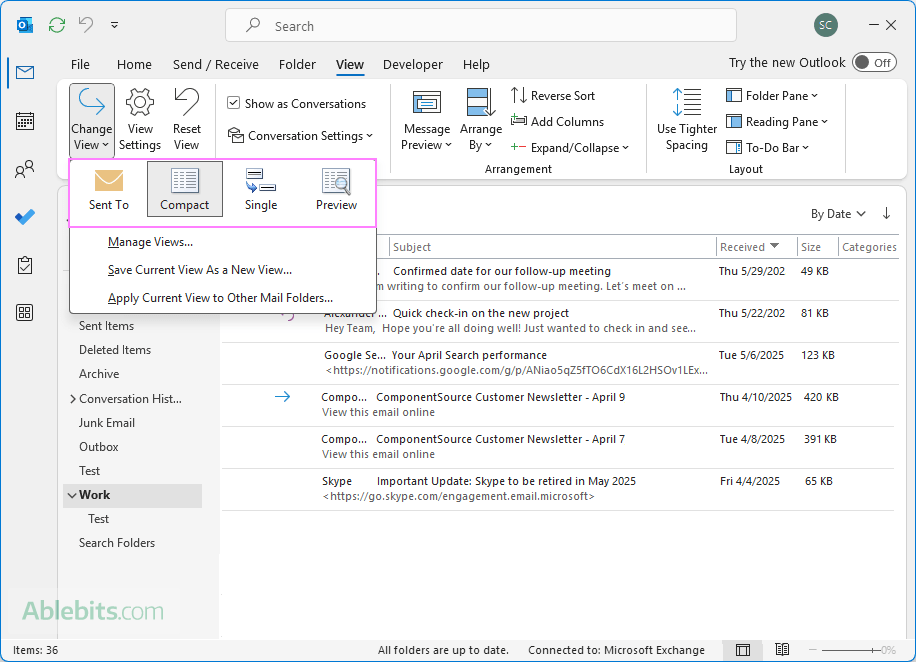Open By Date sort dropdown
The image size is (916, 662).
tap(838, 214)
